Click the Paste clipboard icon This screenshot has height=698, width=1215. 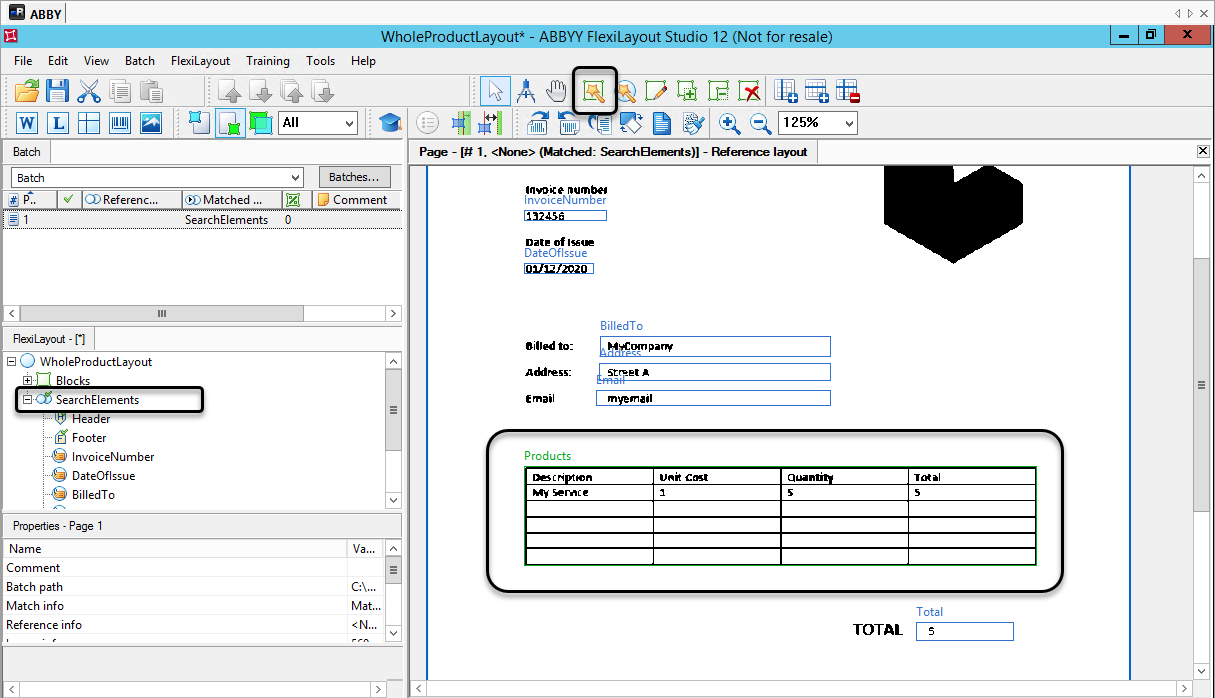point(151,91)
